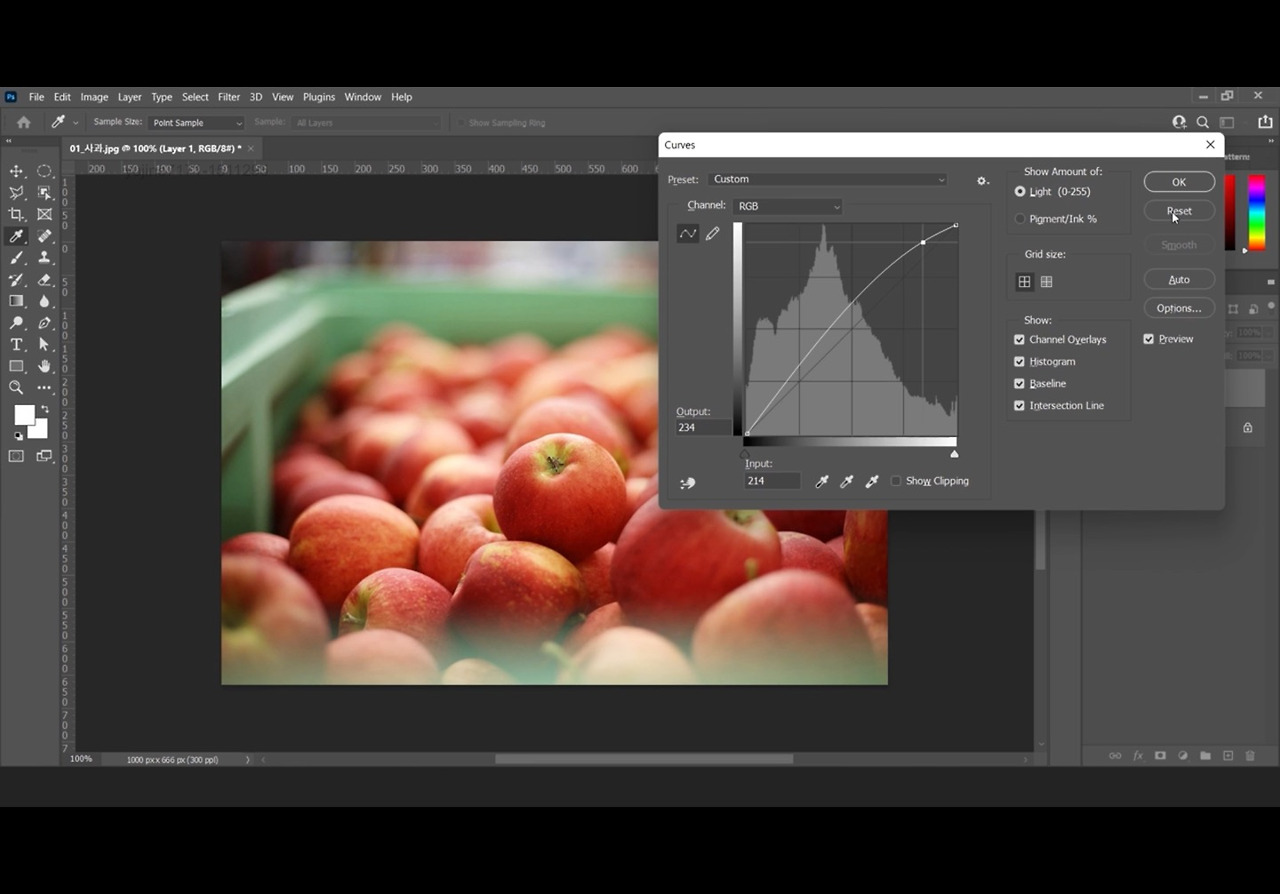Uncheck the Histogram checkbox
Screen dimensions: 1280x894
point(1019,362)
